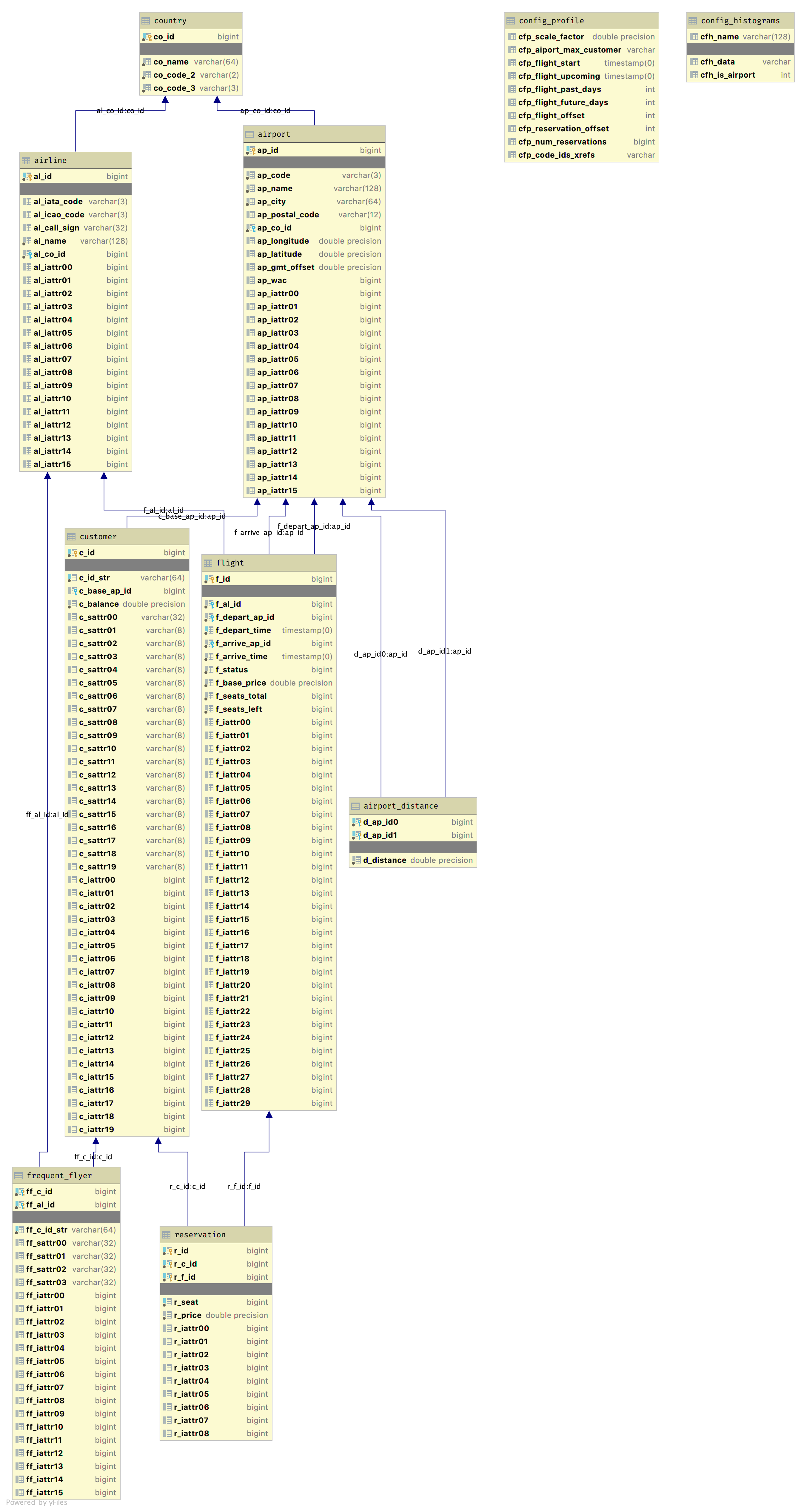Select the frequent_flyer table header

pyautogui.click(x=59, y=1176)
